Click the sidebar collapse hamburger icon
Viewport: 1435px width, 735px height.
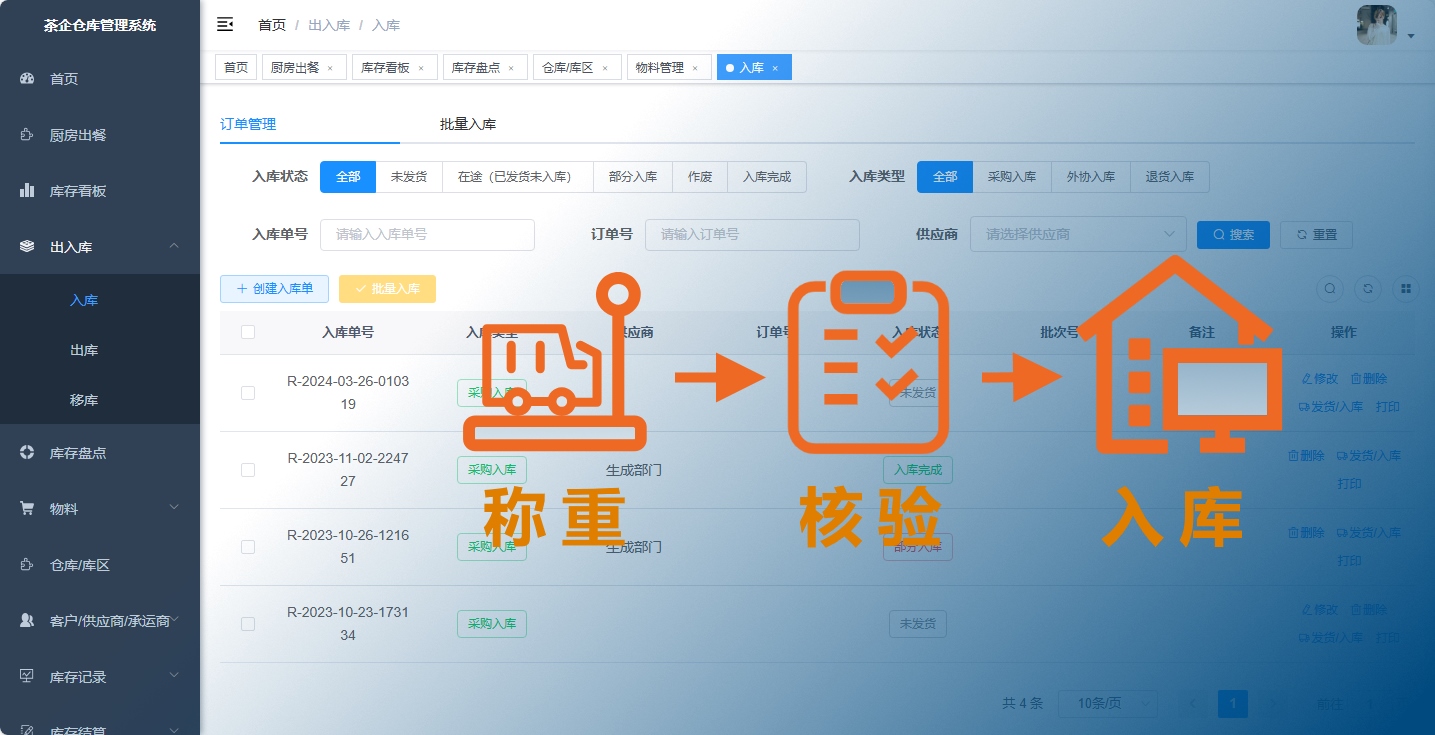[225, 25]
